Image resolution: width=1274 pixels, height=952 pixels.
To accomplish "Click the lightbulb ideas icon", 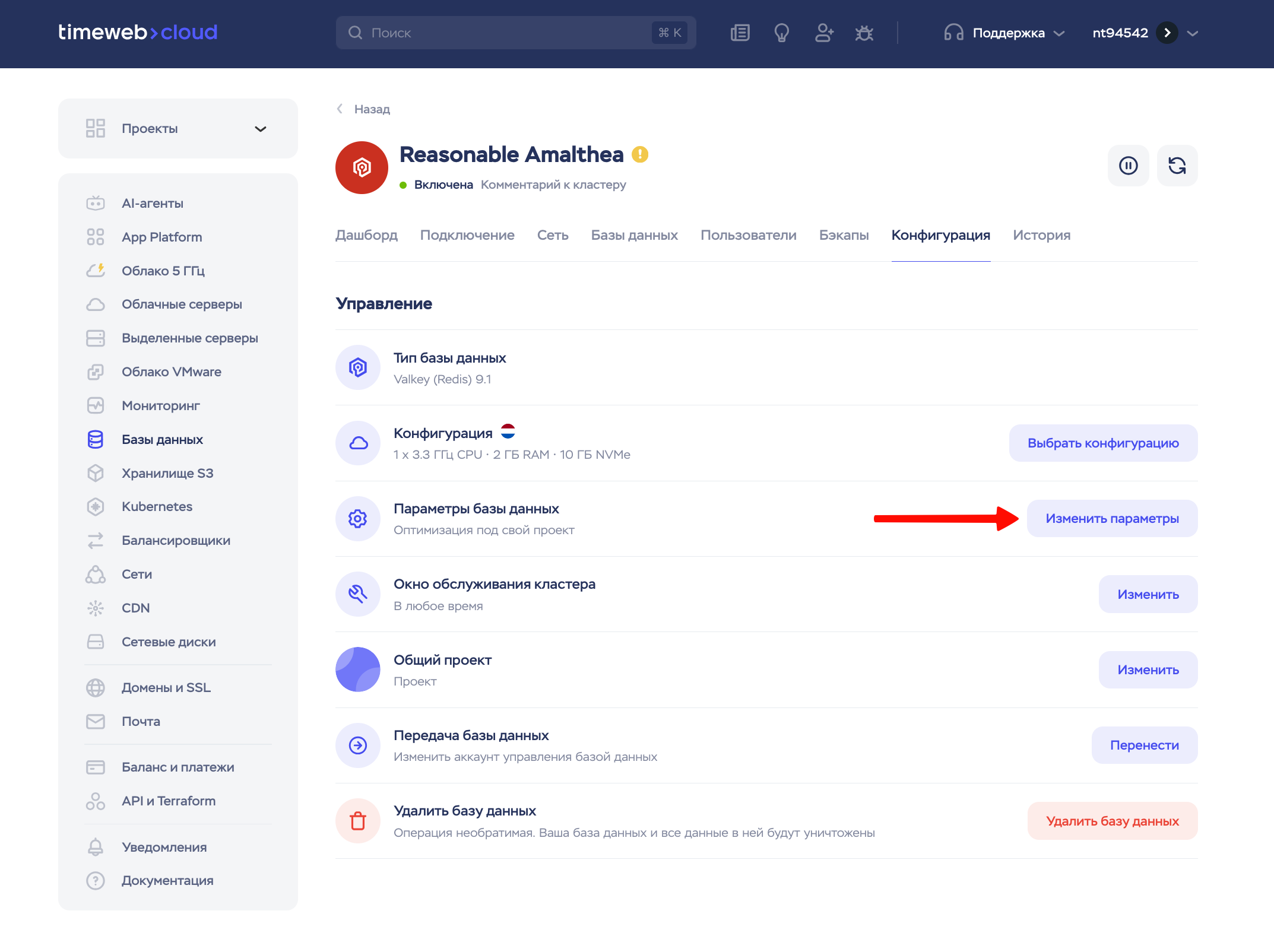I will (782, 33).
